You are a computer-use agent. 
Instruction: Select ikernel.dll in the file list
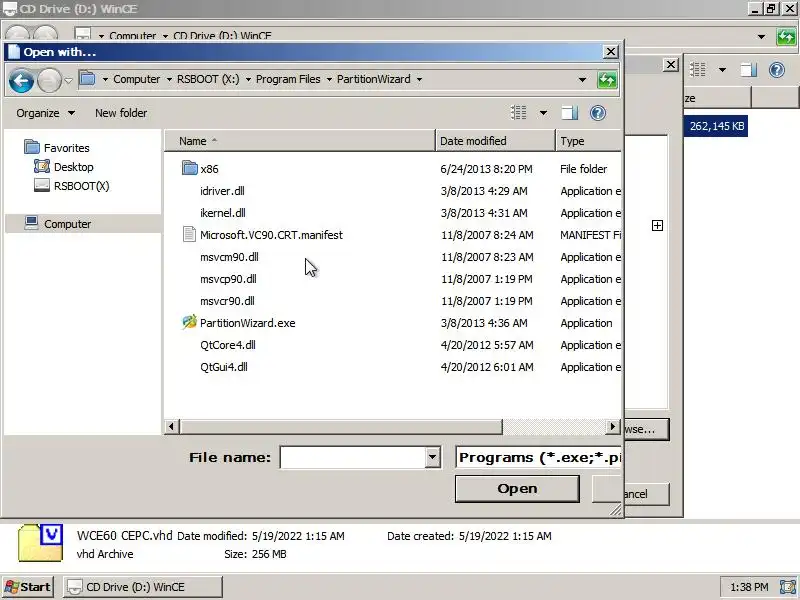(x=222, y=213)
